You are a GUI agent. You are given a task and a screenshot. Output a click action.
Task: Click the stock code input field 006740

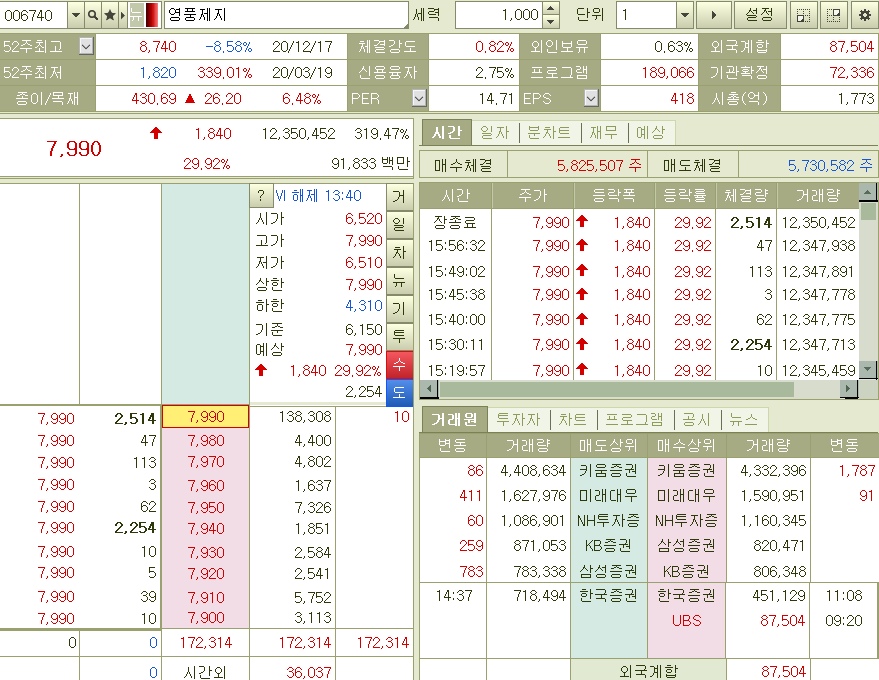[35, 15]
